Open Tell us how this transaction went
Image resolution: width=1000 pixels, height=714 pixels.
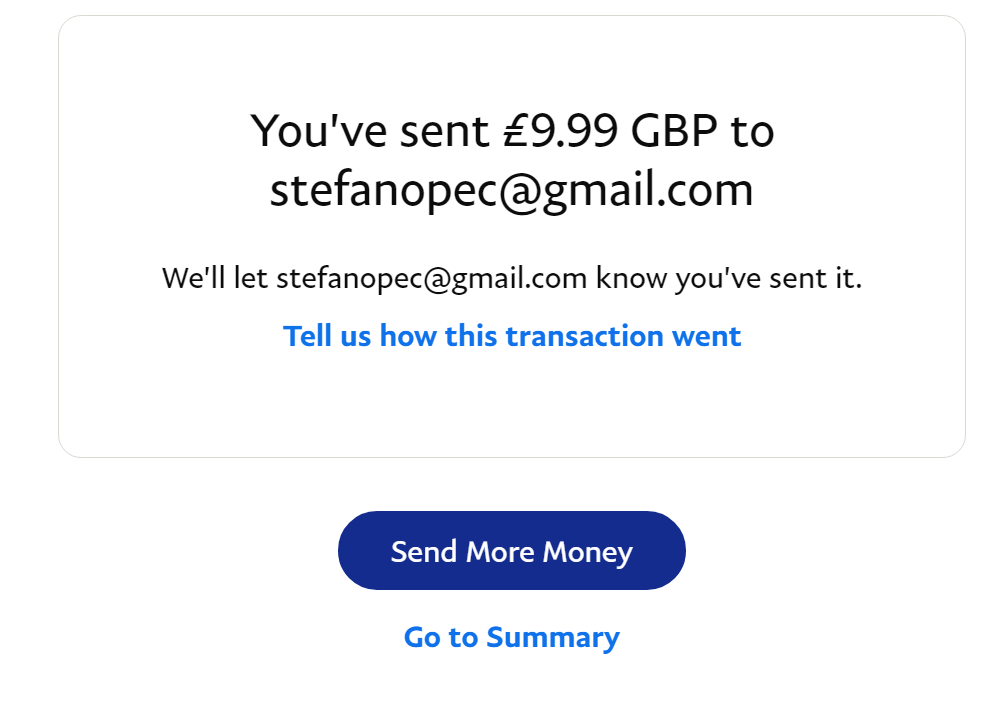[x=512, y=336]
